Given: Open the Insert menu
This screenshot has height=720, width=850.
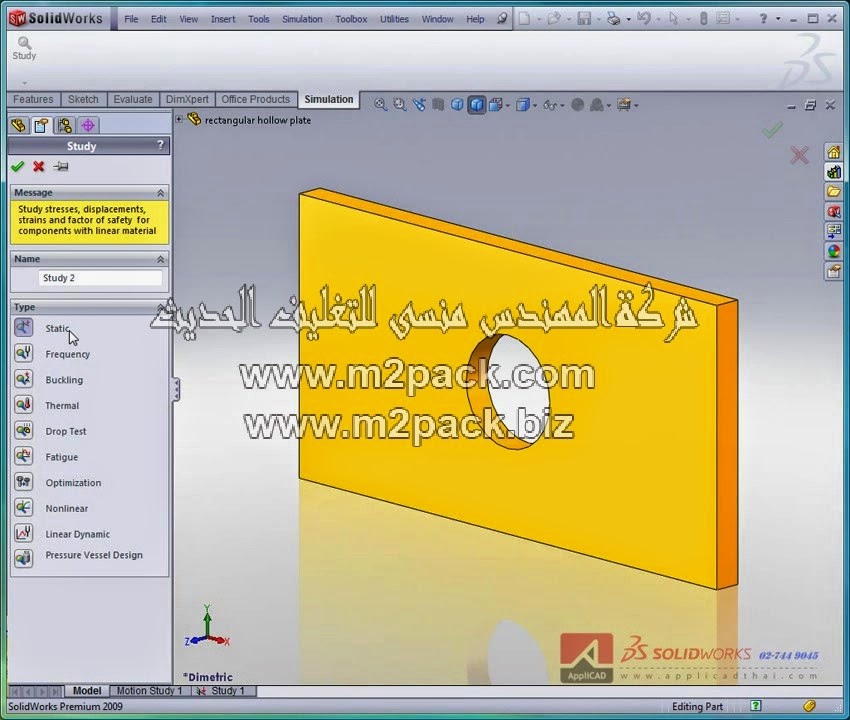Looking at the screenshot, I should pyautogui.click(x=223, y=19).
